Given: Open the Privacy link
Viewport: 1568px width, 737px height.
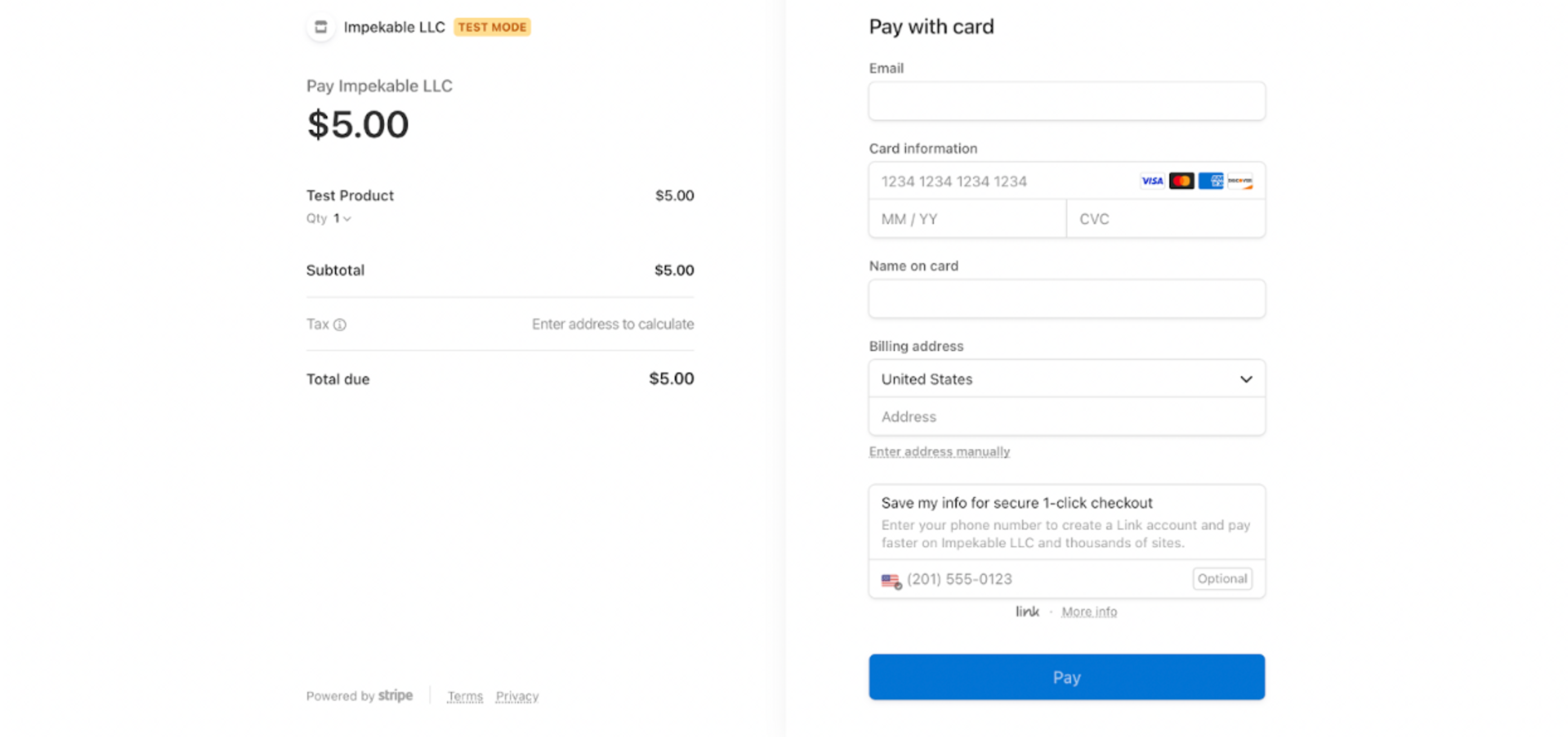Looking at the screenshot, I should 517,696.
